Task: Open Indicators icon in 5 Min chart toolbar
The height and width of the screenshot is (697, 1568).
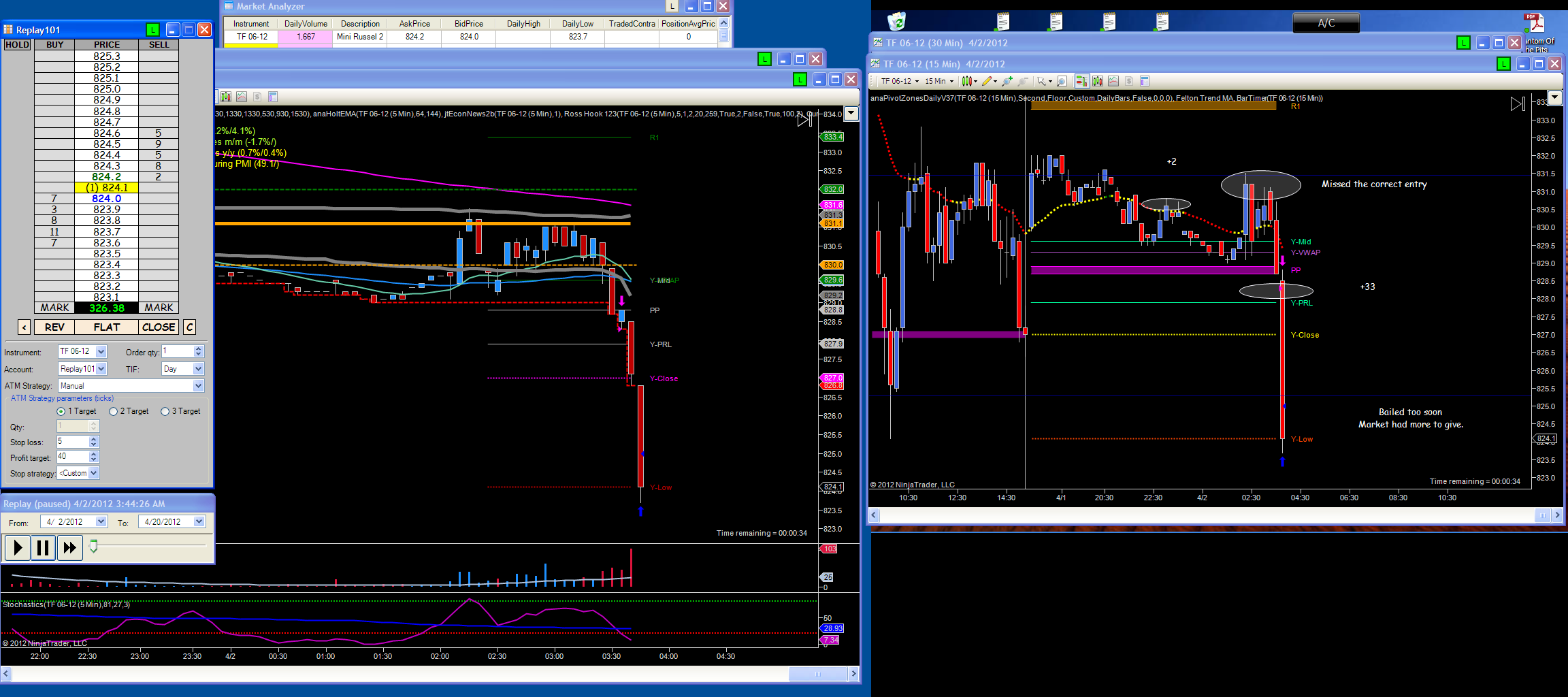Action: (242, 97)
